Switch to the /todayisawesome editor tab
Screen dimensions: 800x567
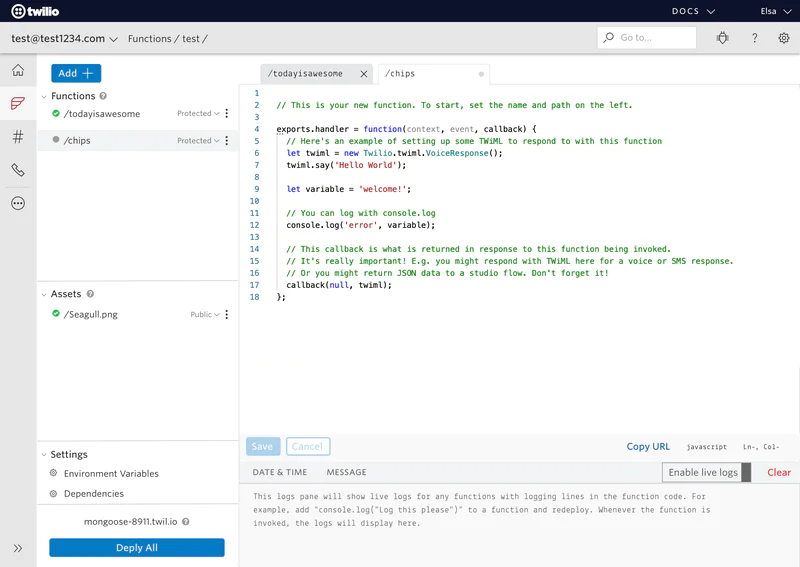pos(305,74)
